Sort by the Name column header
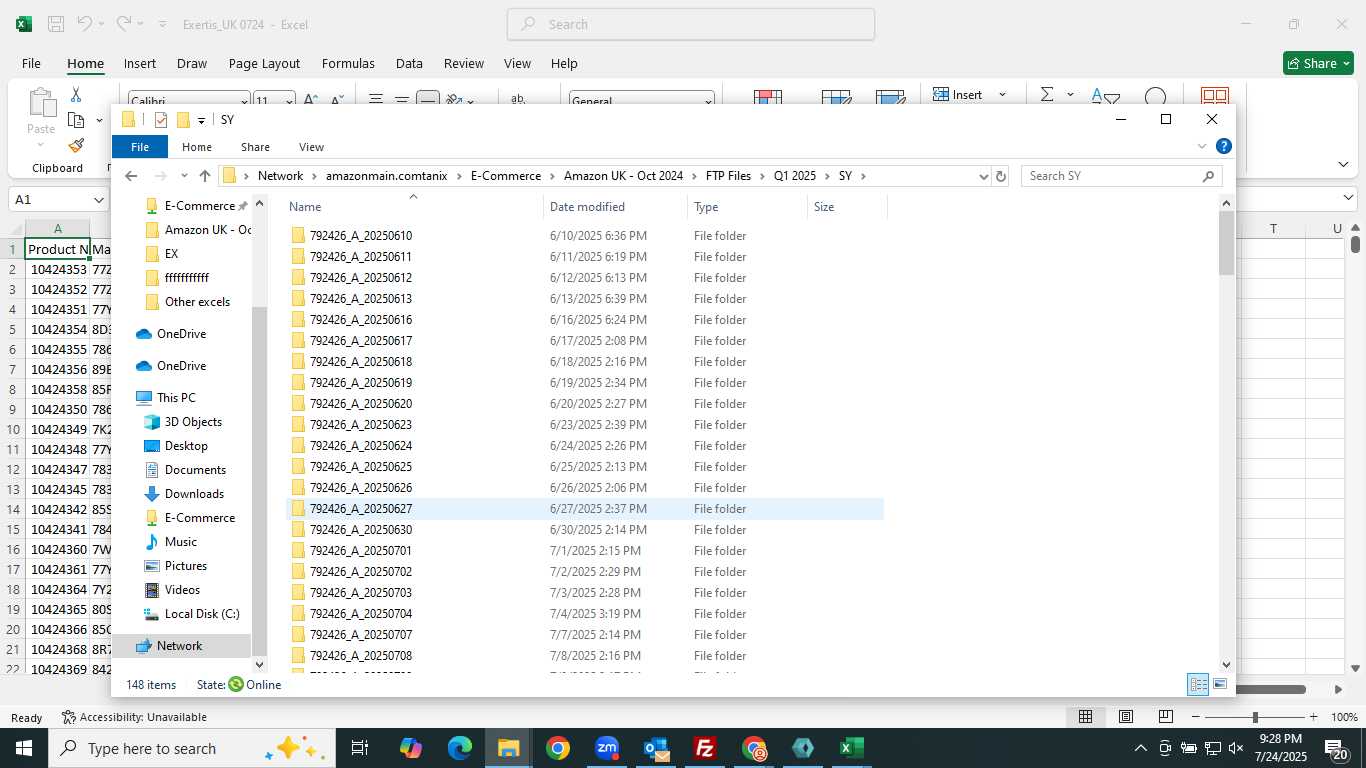Viewport: 1366px width, 768px height. coord(414,207)
